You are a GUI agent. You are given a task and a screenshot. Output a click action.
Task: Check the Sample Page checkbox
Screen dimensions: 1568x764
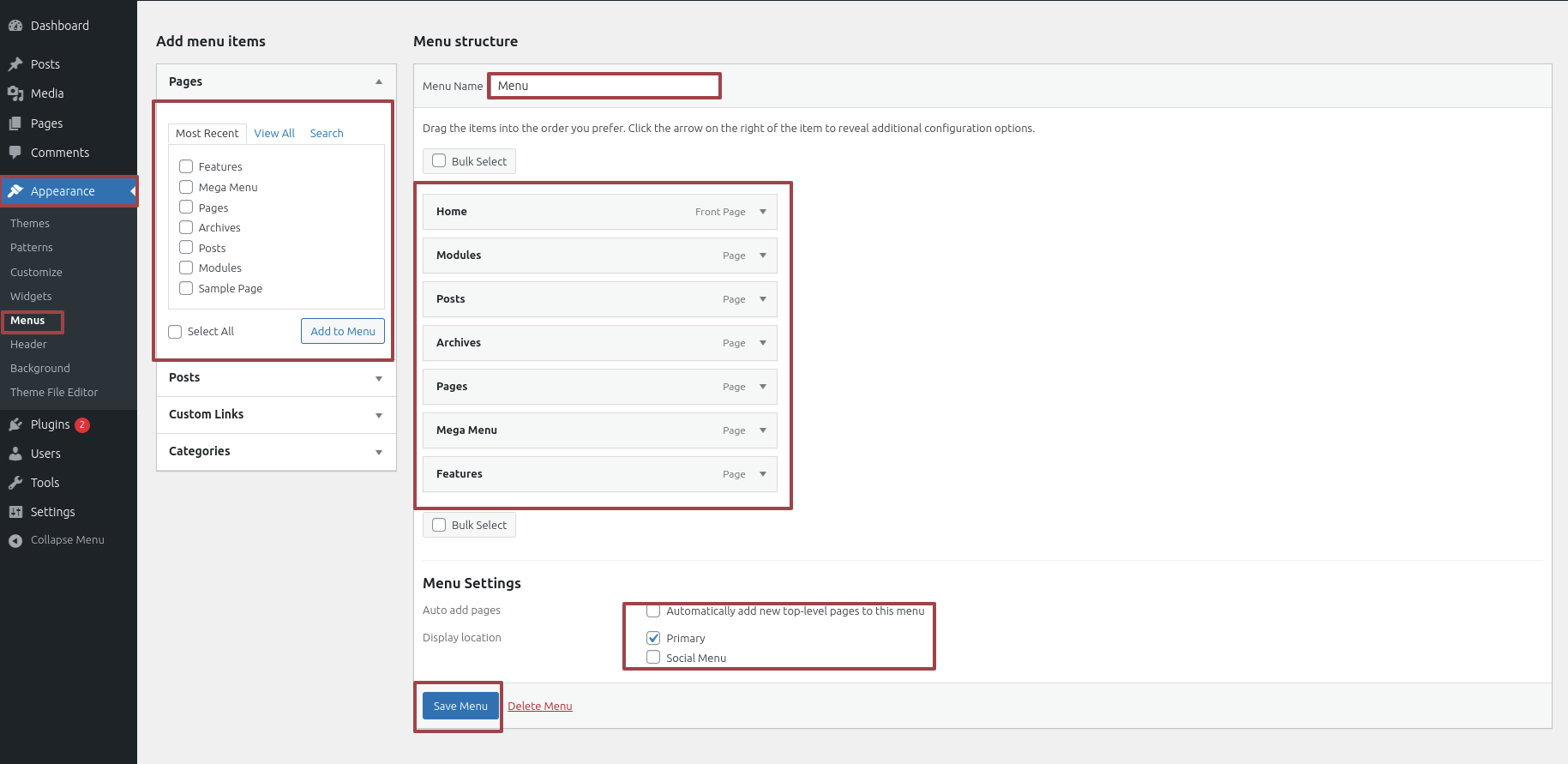tap(186, 288)
